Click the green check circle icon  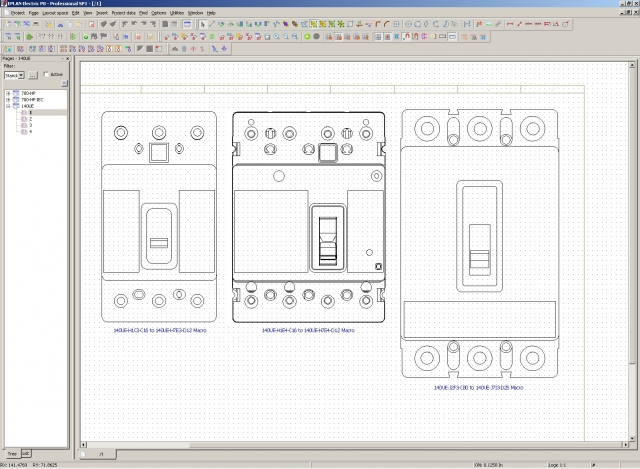(x=86, y=37)
